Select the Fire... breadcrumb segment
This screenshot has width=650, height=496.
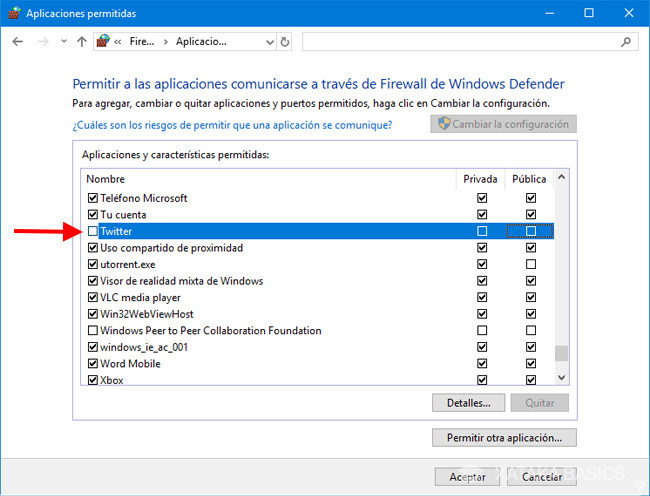point(142,41)
